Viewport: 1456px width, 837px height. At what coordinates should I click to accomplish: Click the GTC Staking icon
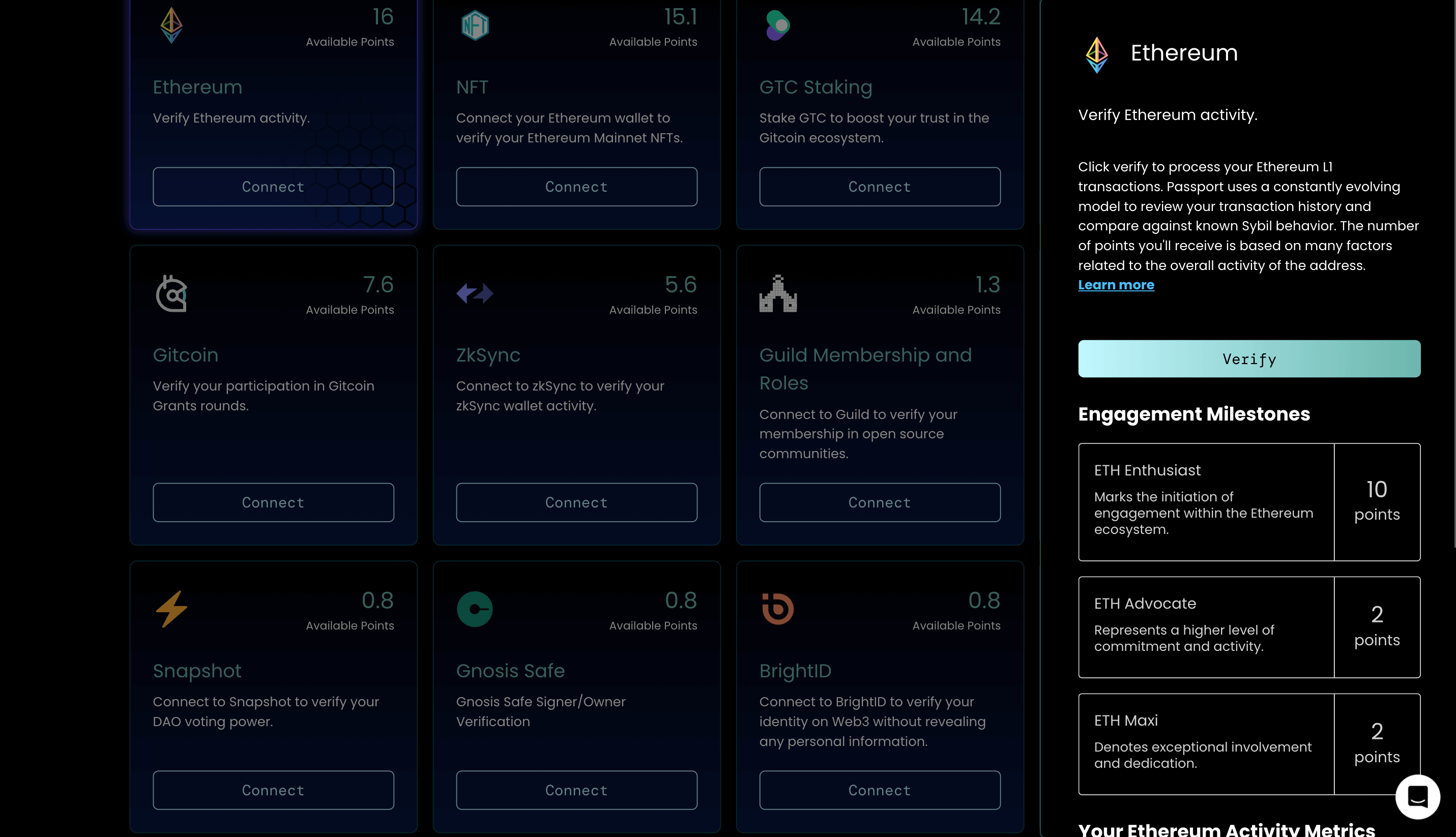coord(778,25)
